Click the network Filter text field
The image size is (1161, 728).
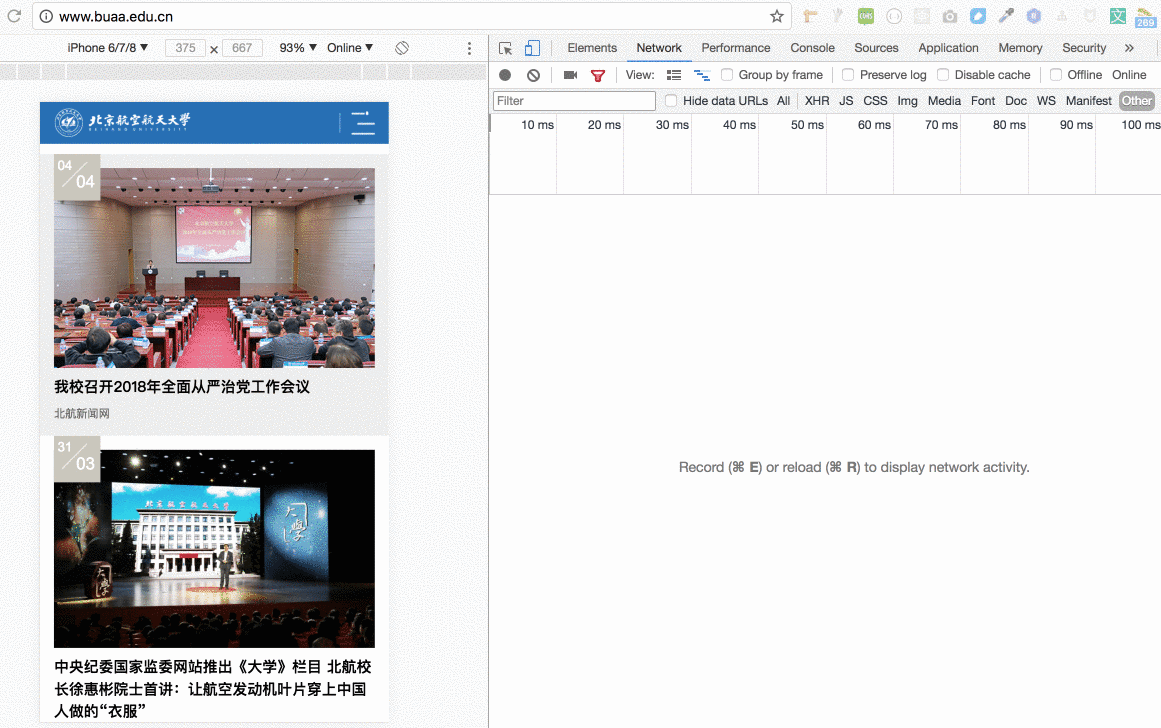(574, 101)
